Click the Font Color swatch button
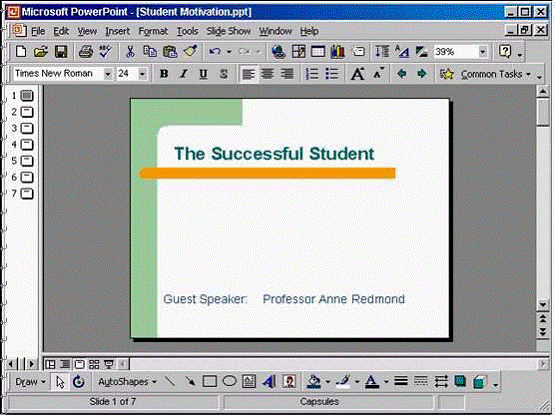The width and height of the screenshot is (555, 415). [372, 381]
